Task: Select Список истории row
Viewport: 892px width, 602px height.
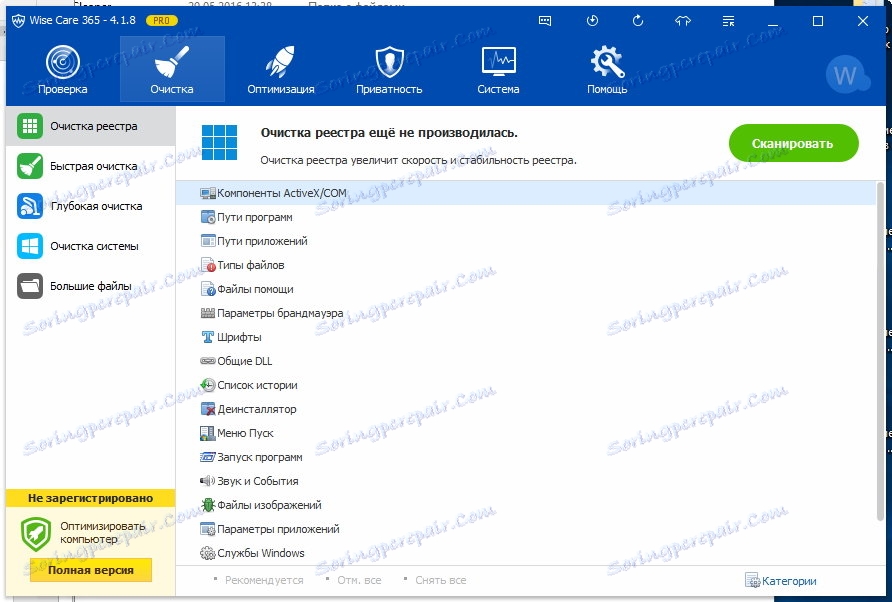Action: 526,385
